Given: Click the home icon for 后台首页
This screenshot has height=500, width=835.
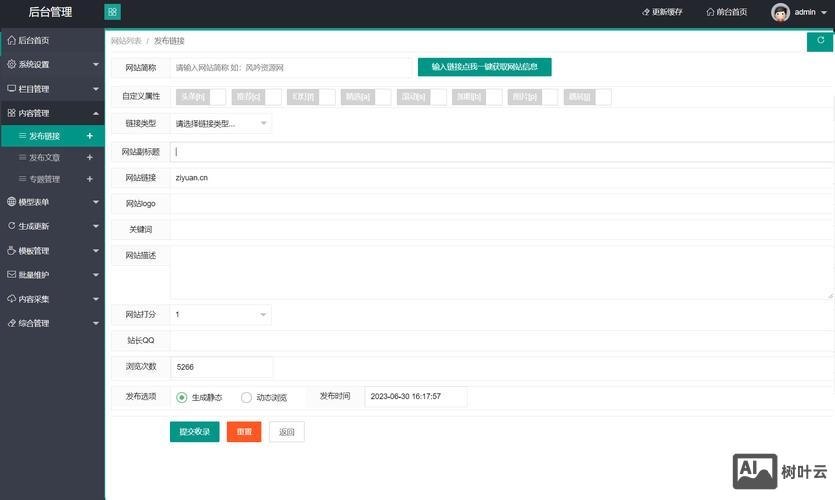Looking at the screenshot, I should point(11,41).
